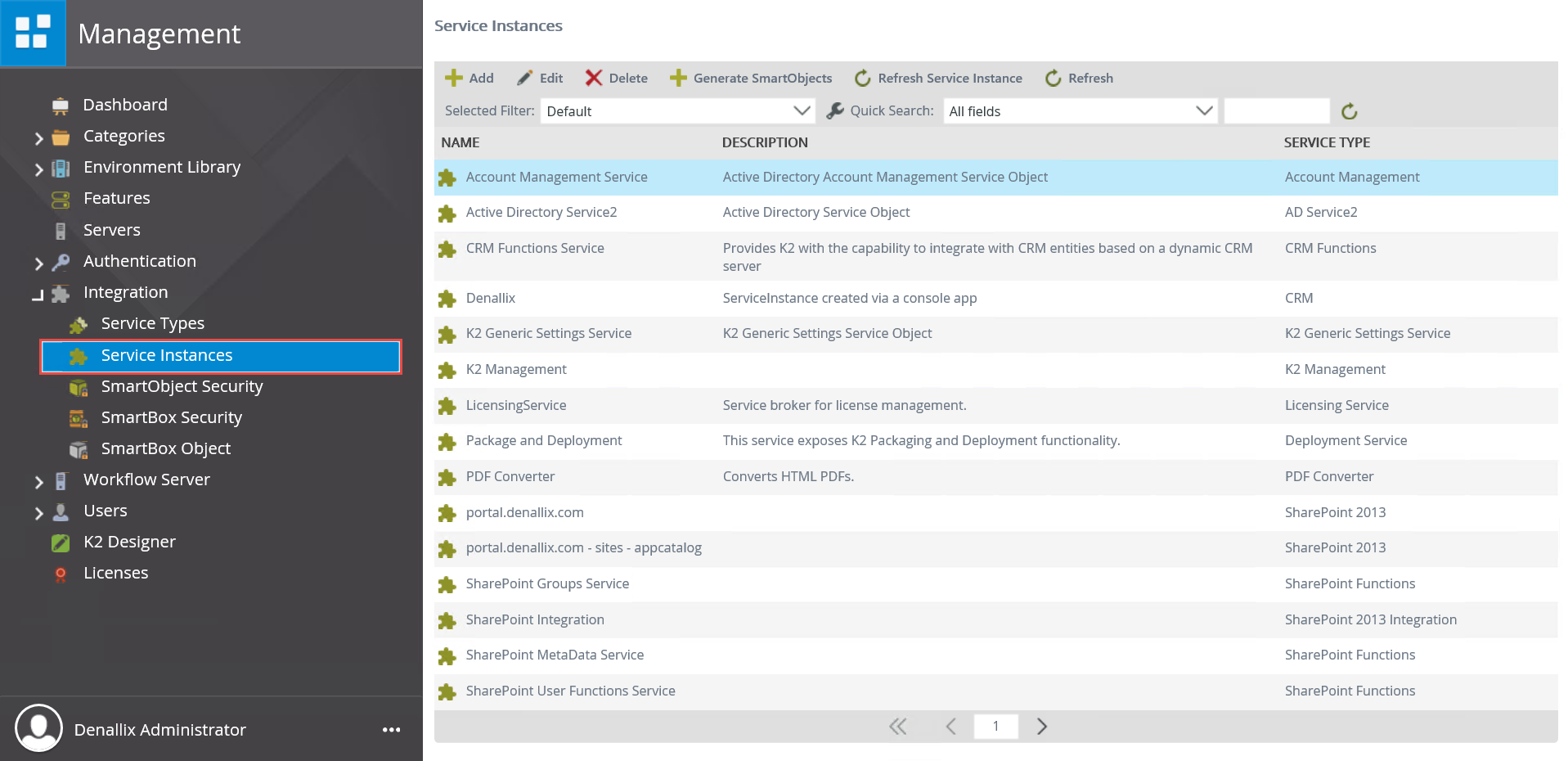Image resolution: width=1568 pixels, height=761 pixels.
Task: Go to the previous page
Action: 950,726
